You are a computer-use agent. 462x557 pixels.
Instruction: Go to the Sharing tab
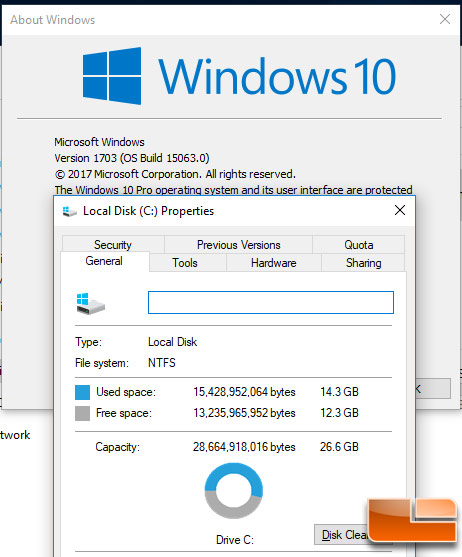click(x=363, y=263)
